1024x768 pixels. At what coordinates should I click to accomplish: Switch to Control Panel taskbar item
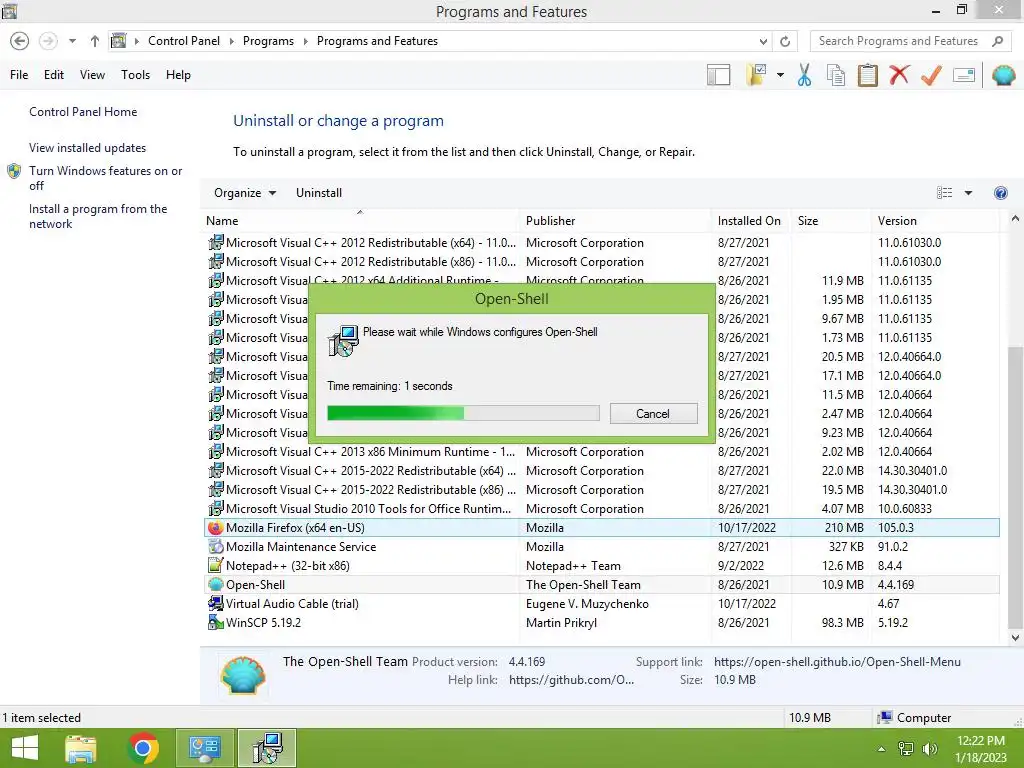204,748
